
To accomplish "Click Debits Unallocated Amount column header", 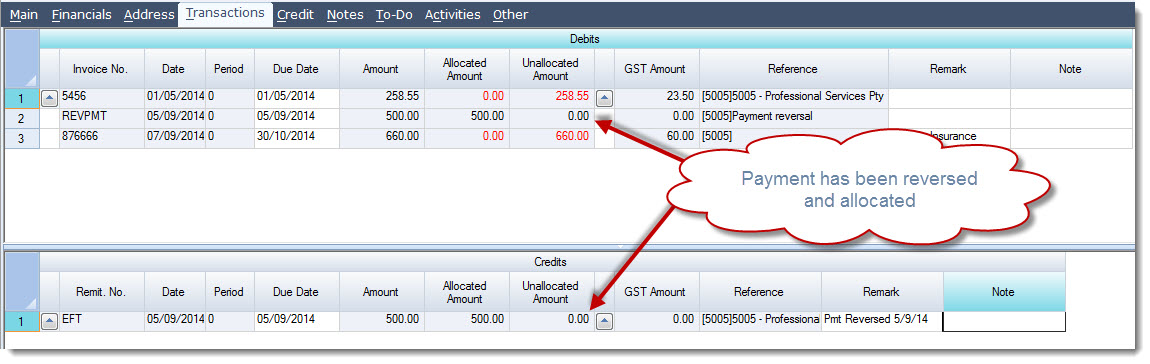I will click(551, 69).
